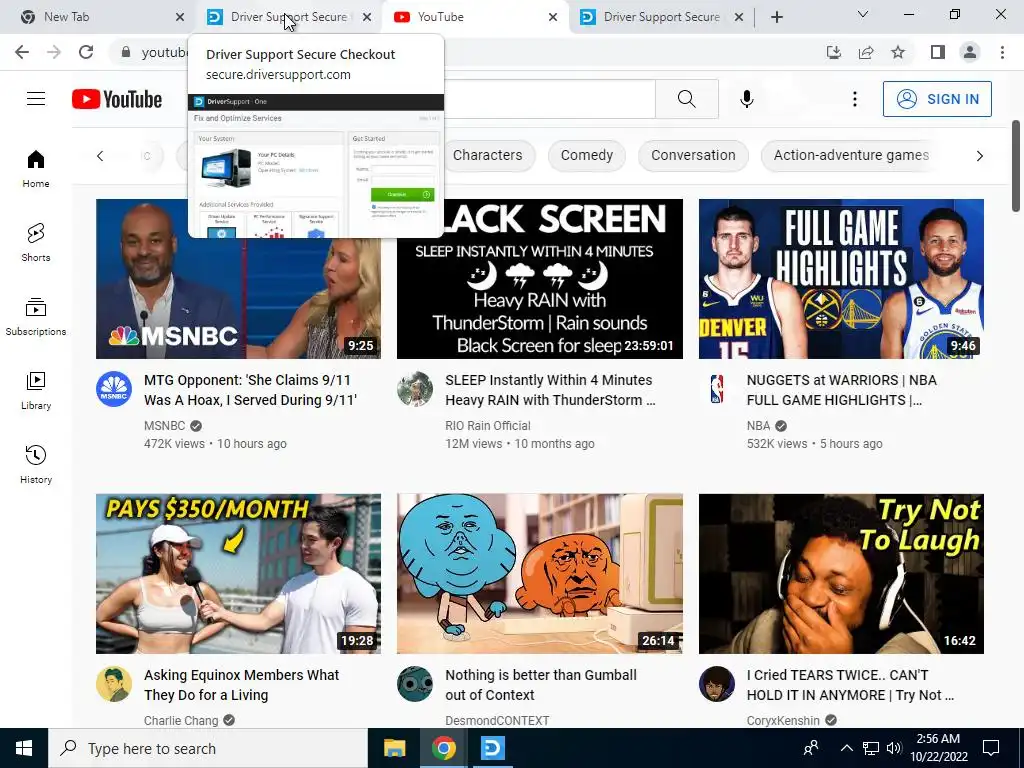Open Driver Support app from taskbar
Image resolution: width=1024 pixels, height=768 pixels.
point(492,748)
